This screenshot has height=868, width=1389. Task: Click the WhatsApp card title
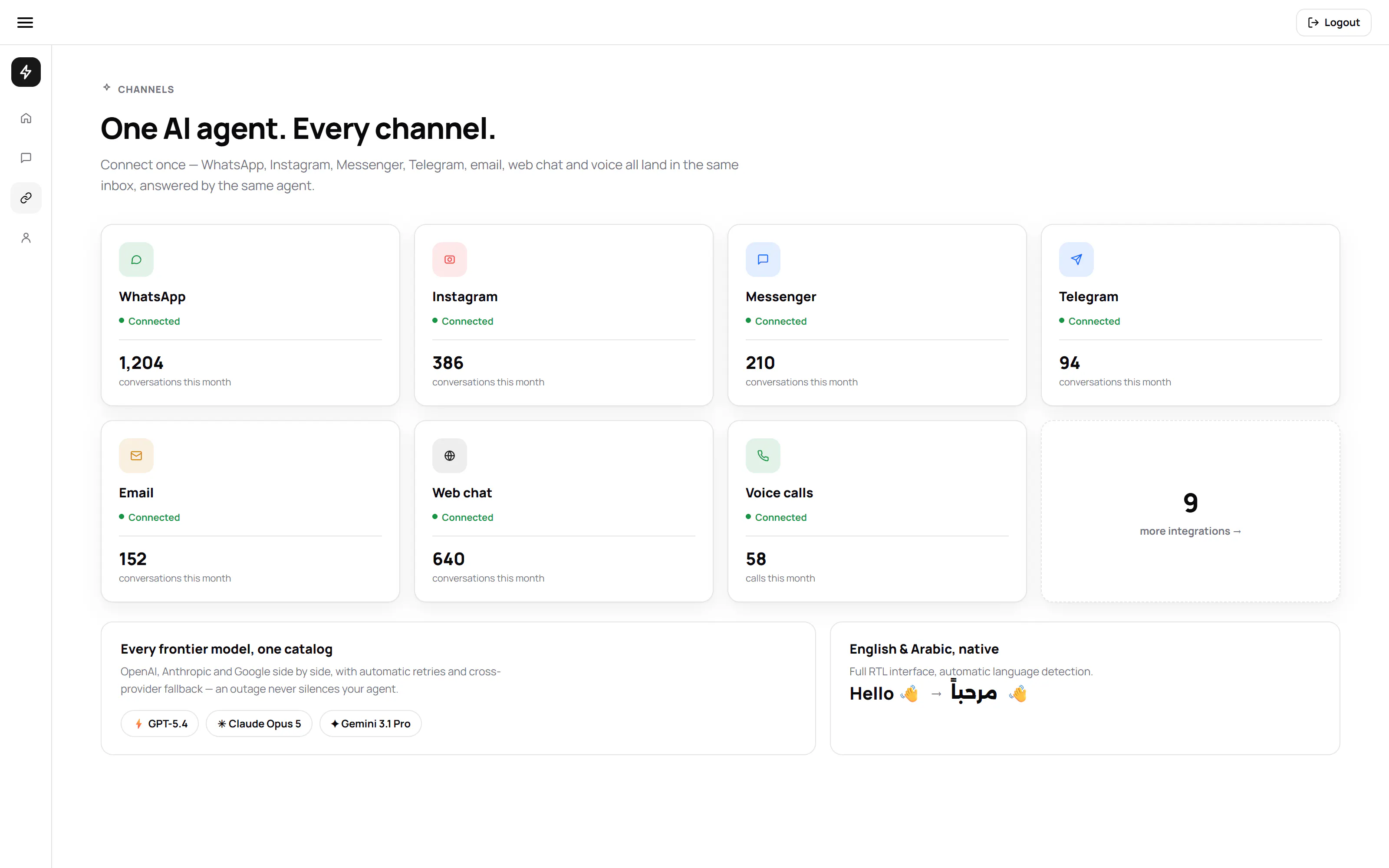coord(152,297)
